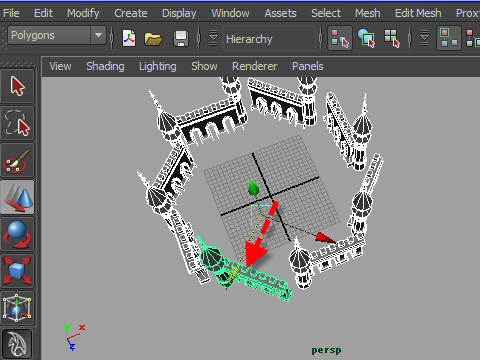Choose the Paint Selection brush tool
This screenshot has width=480, height=360.
17,160
